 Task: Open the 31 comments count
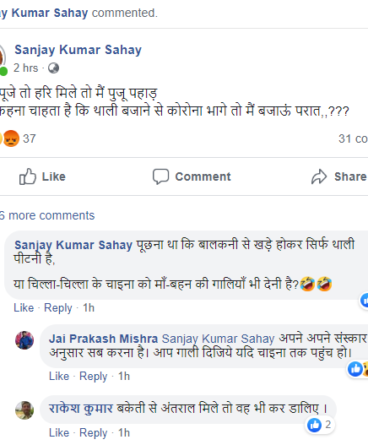coord(353,139)
